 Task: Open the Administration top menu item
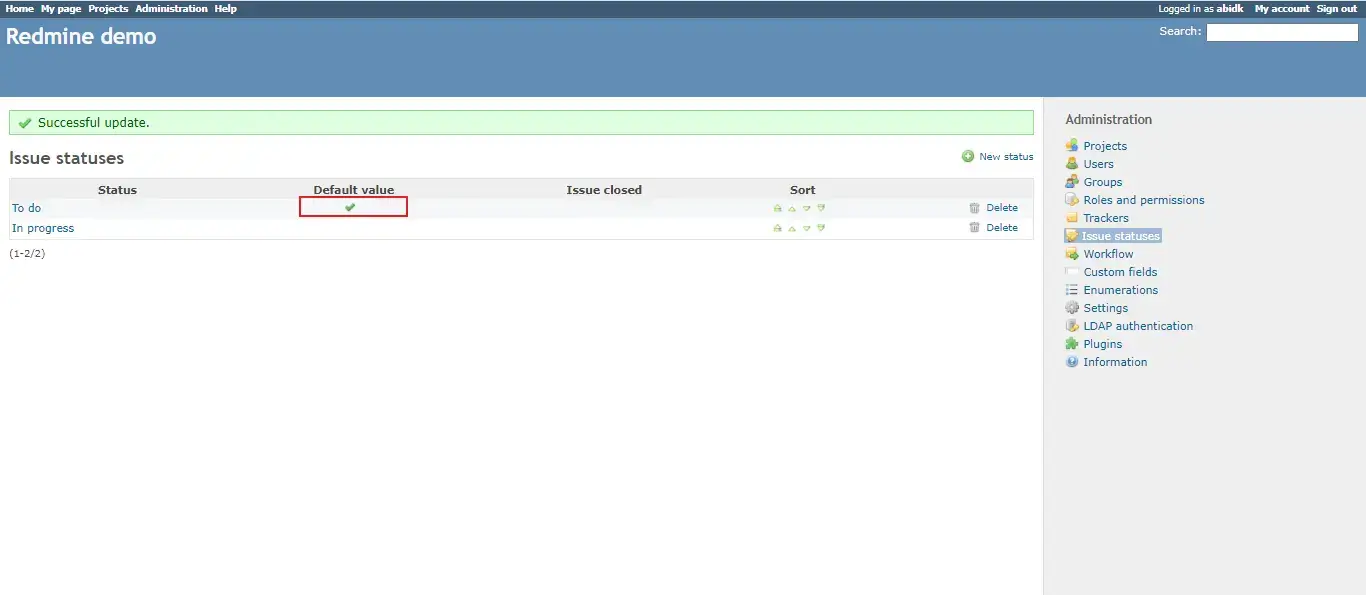pyautogui.click(x=171, y=9)
